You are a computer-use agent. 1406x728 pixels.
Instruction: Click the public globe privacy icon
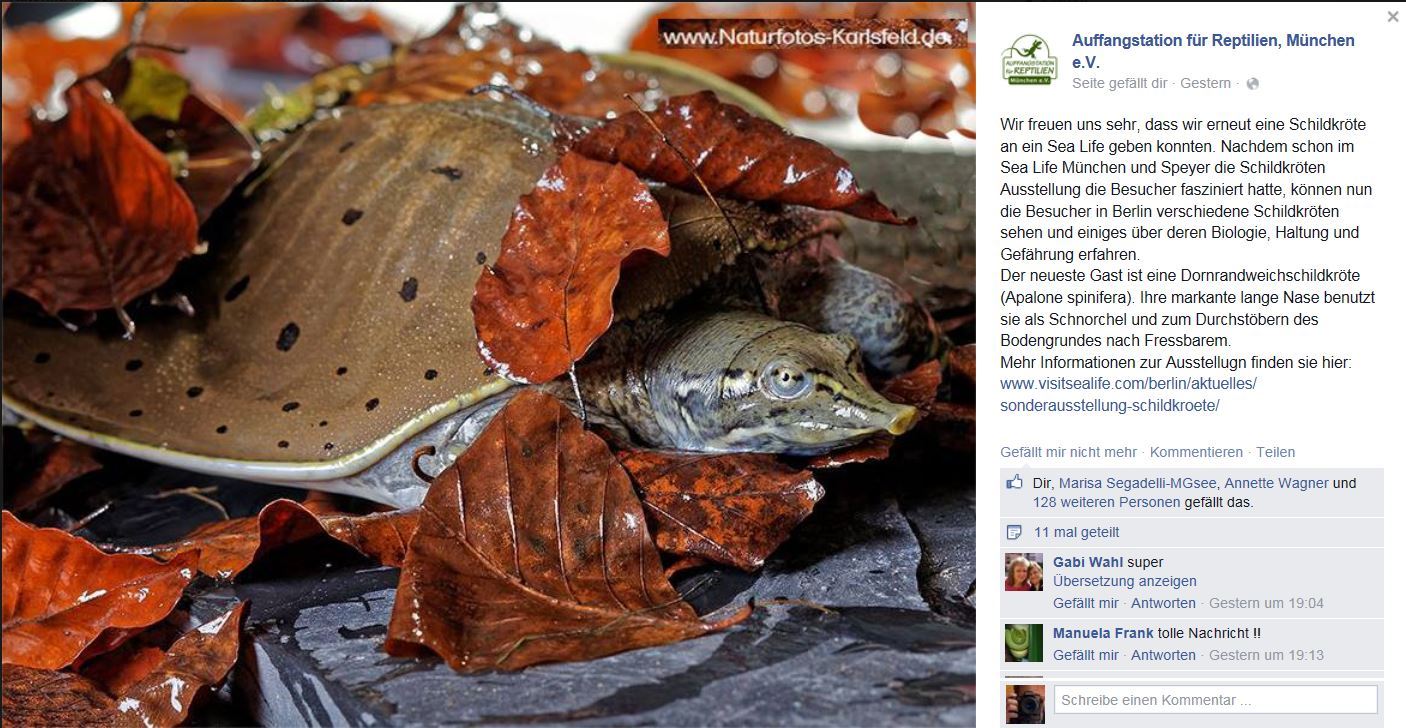[1253, 84]
